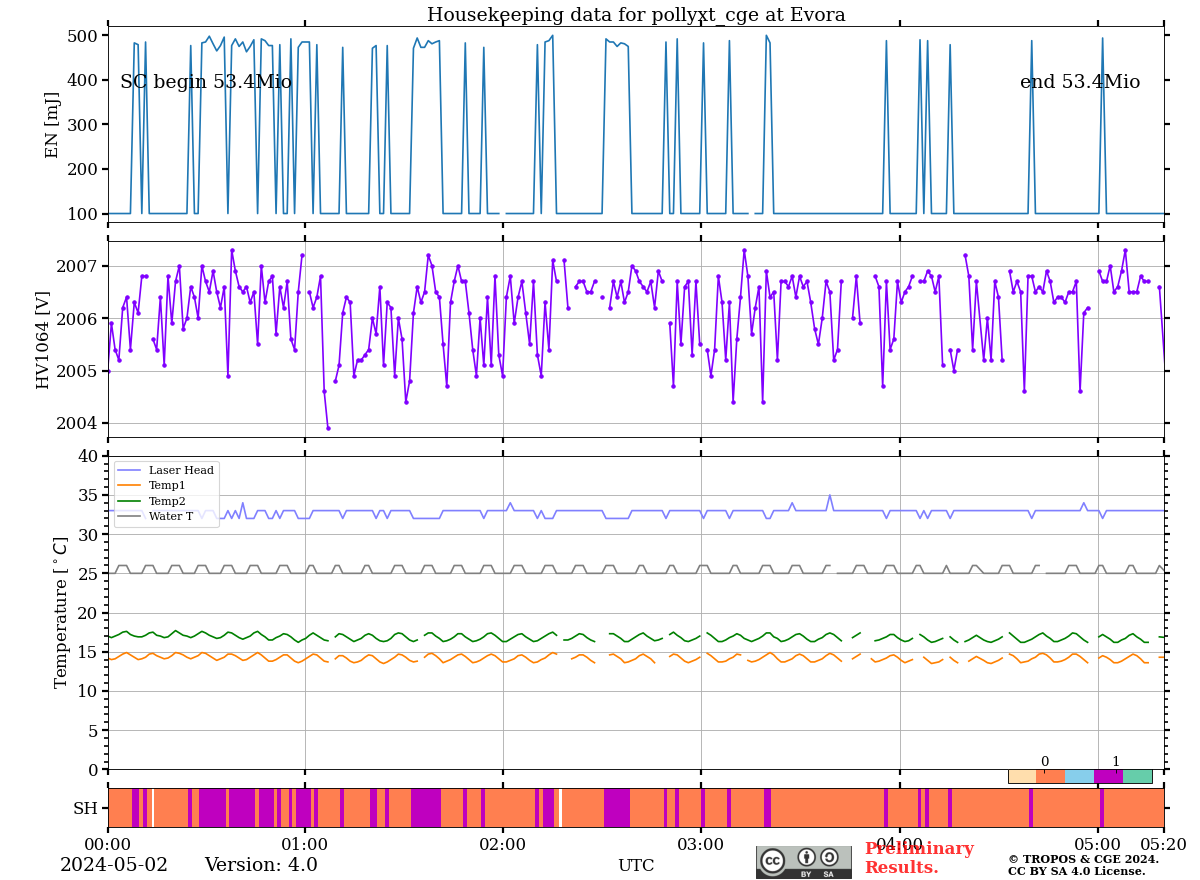The height and width of the screenshot is (880, 1200).
Task: Click the Temp1 legend entry
Action: pos(152,485)
